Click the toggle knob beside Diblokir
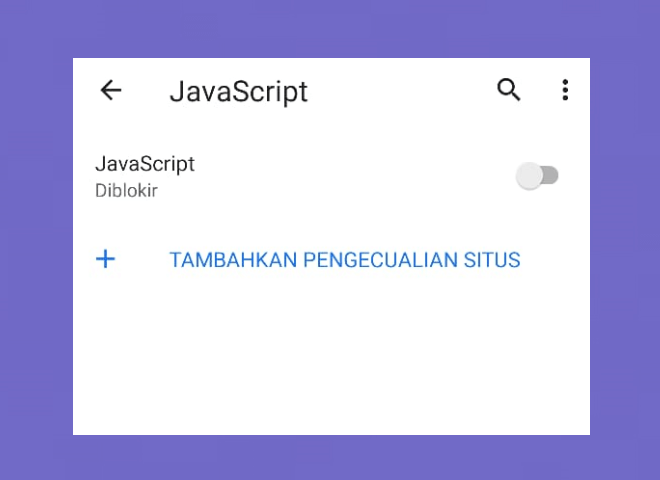 pyautogui.click(x=529, y=176)
